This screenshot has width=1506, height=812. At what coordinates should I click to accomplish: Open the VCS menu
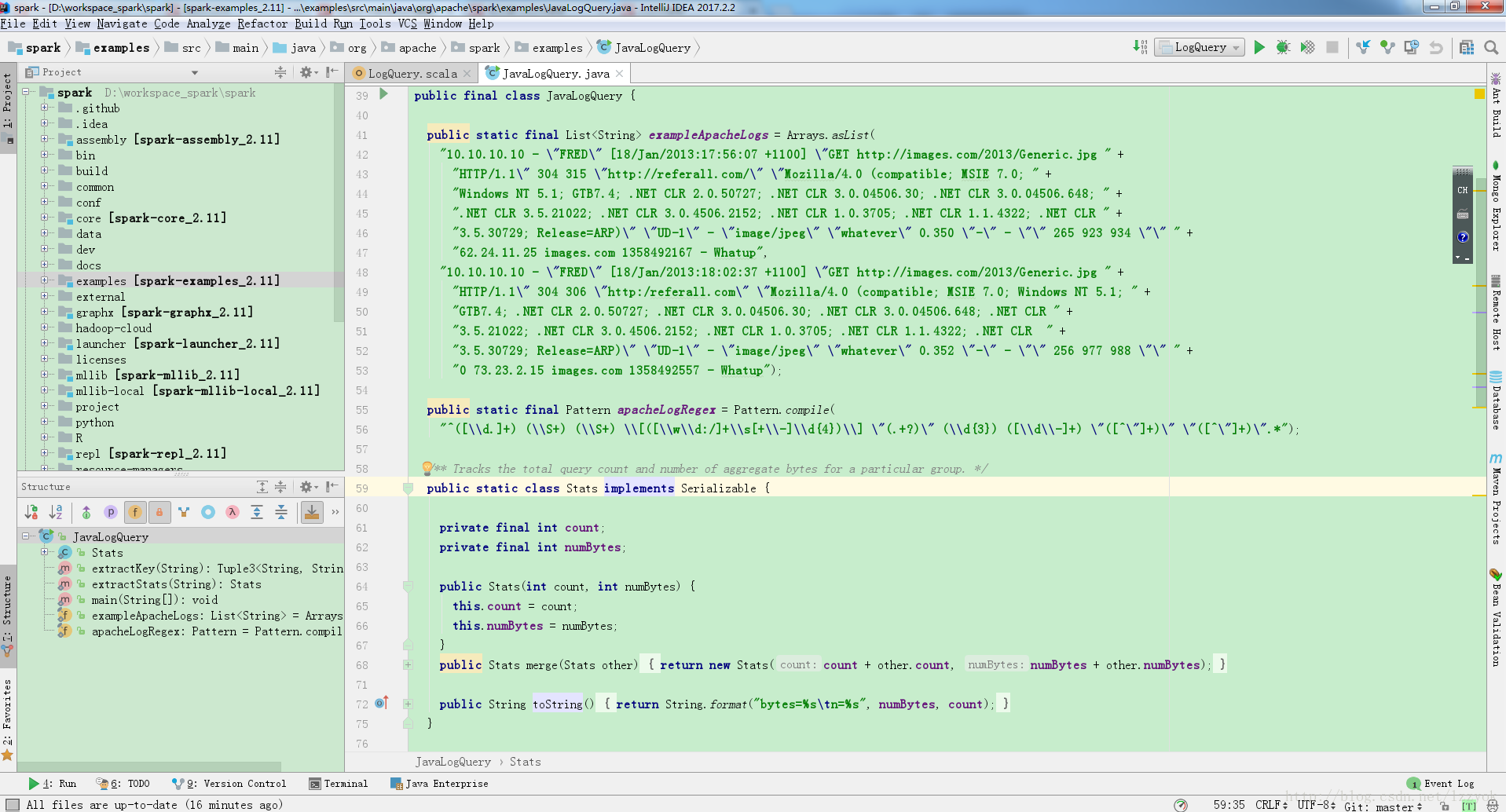407,24
